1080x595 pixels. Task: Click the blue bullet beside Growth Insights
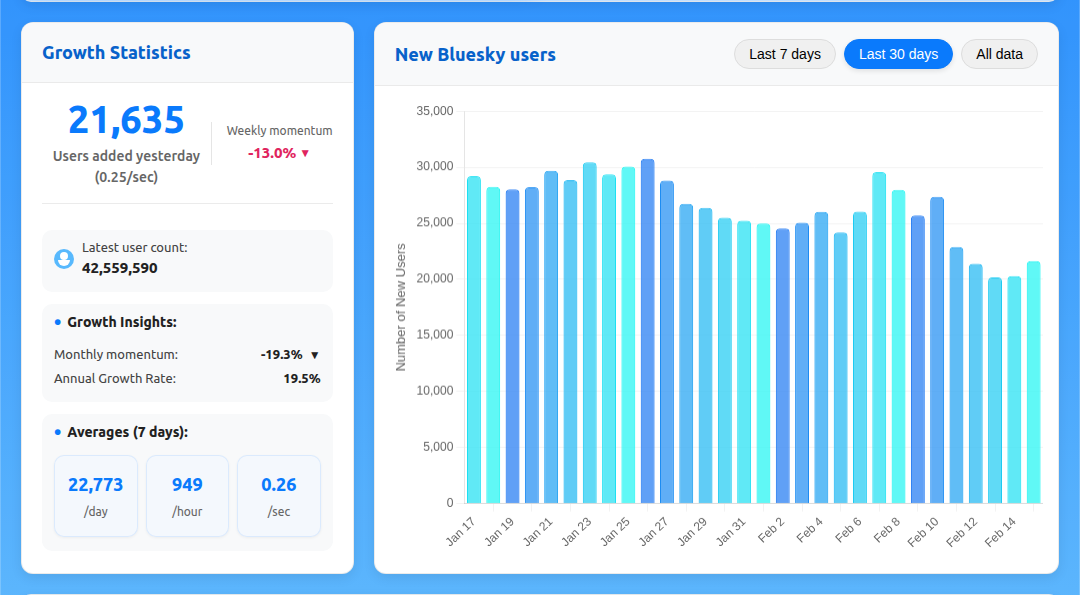(x=58, y=322)
